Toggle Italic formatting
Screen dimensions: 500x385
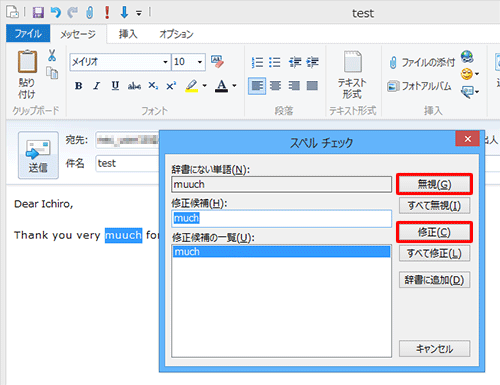[97, 86]
